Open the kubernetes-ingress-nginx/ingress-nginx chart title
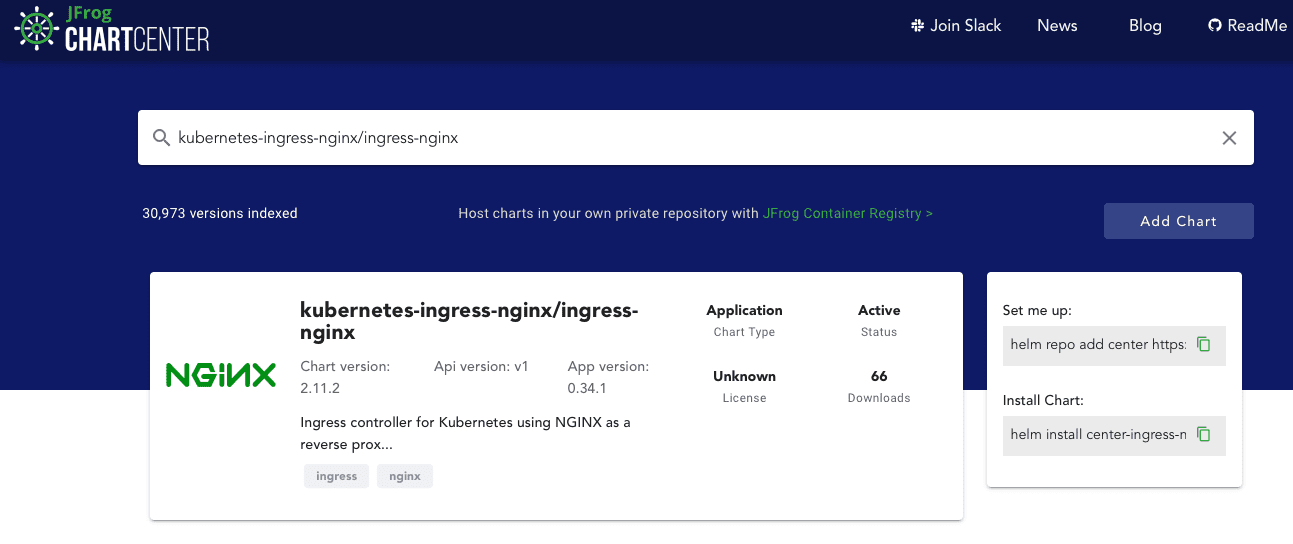This screenshot has height=544, width=1293. pyautogui.click(x=468, y=321)
